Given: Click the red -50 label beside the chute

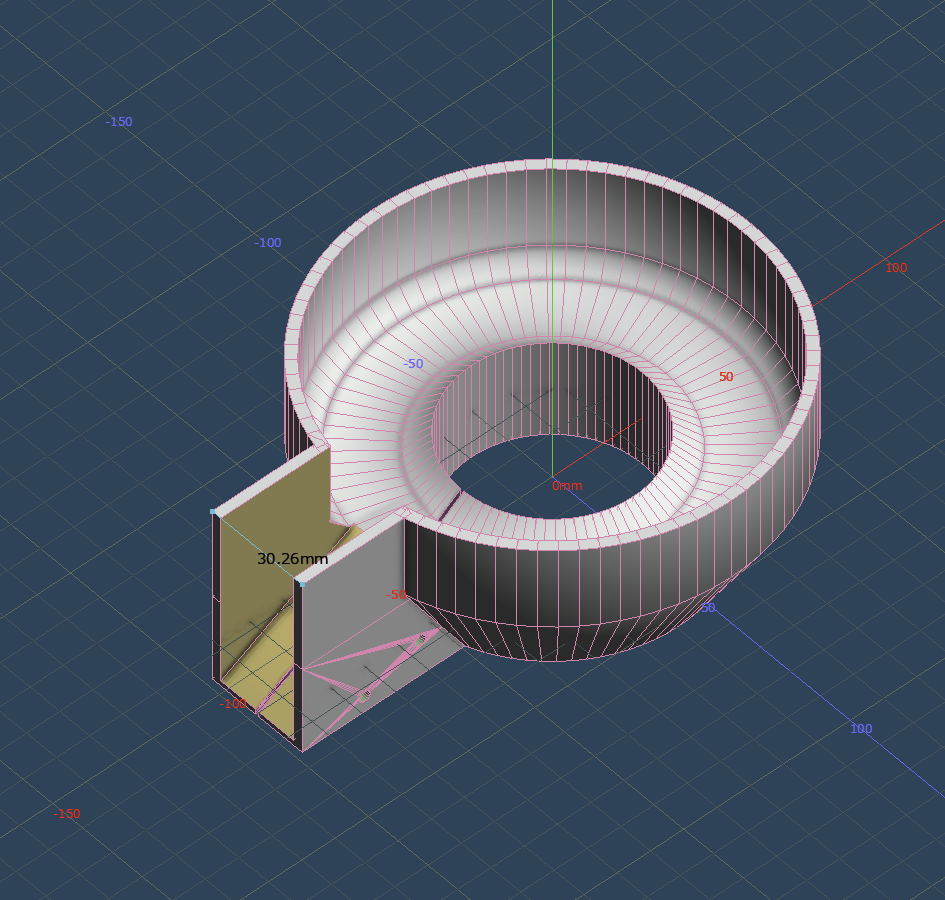Looking at the screenshot, I should pyautogui.click(x=396, y=595).
